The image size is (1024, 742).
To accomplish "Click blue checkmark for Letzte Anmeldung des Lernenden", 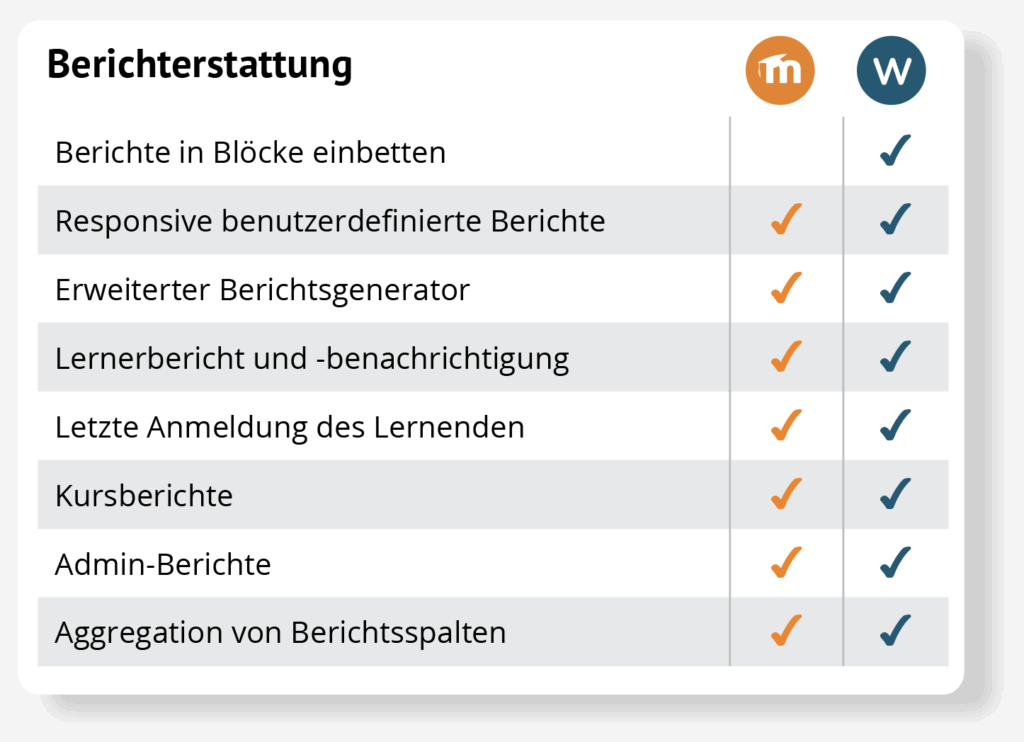I will (x=895, y=426).
